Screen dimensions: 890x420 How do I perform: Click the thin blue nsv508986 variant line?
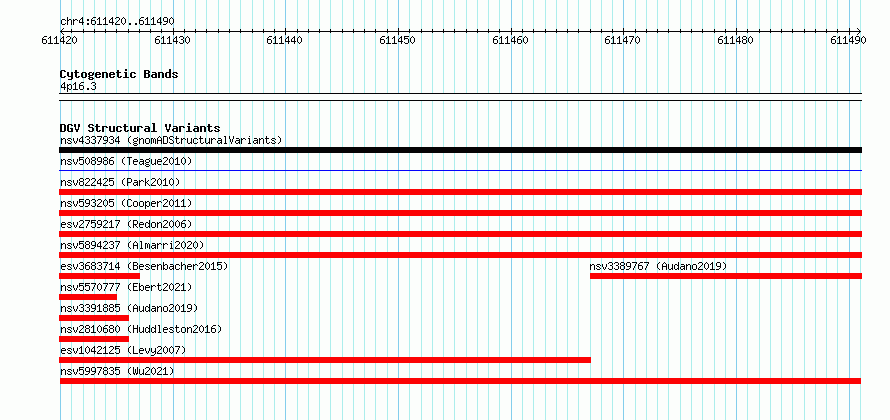(461, 170)
